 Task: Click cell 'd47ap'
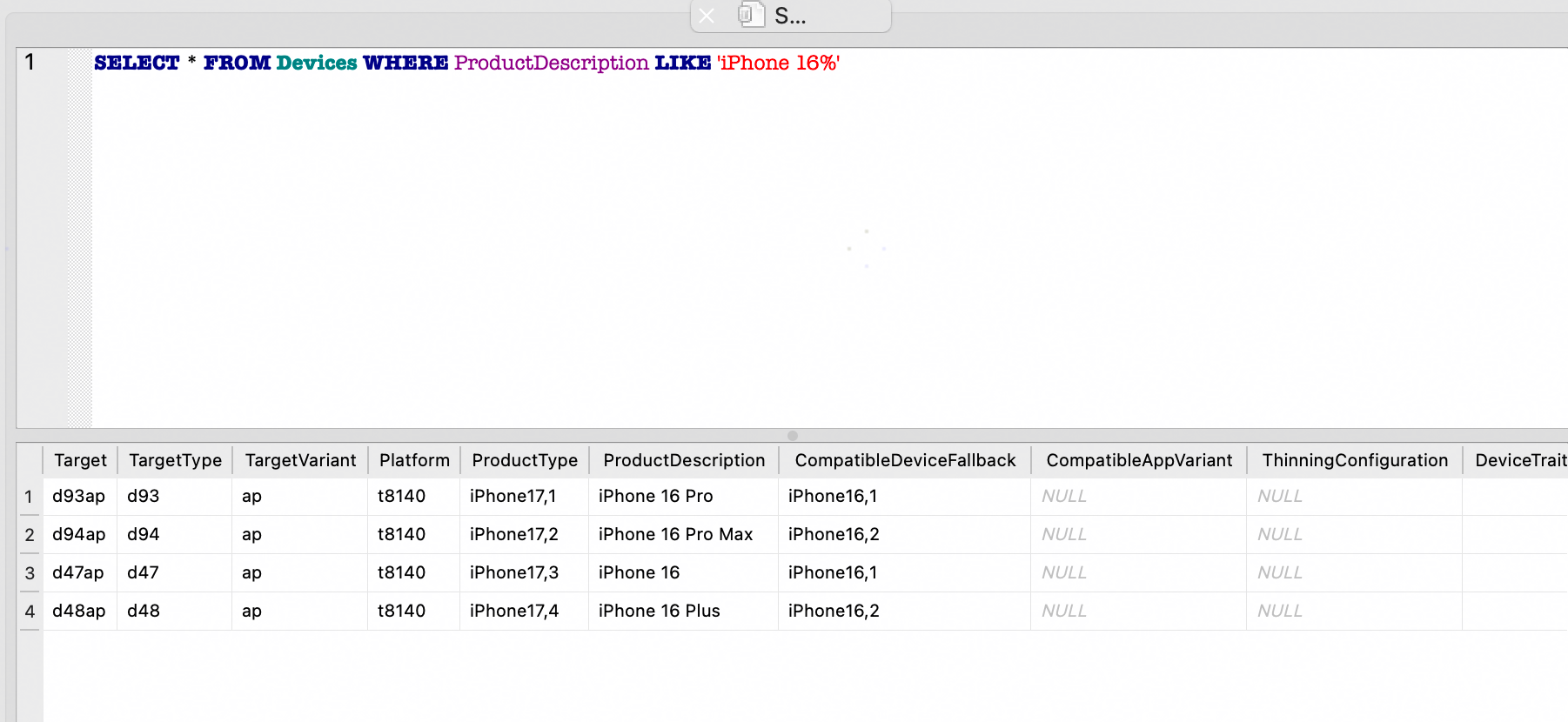[79, 572]
